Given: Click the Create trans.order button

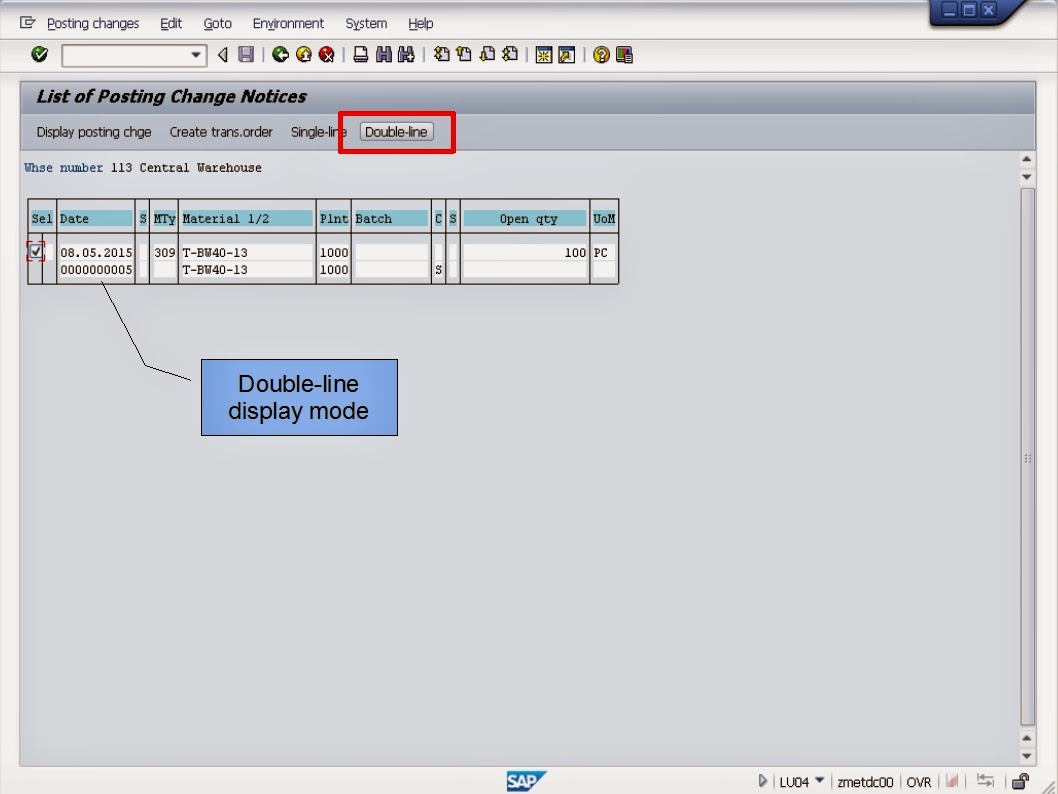Looking at the screenshot, I should (221, 131).
